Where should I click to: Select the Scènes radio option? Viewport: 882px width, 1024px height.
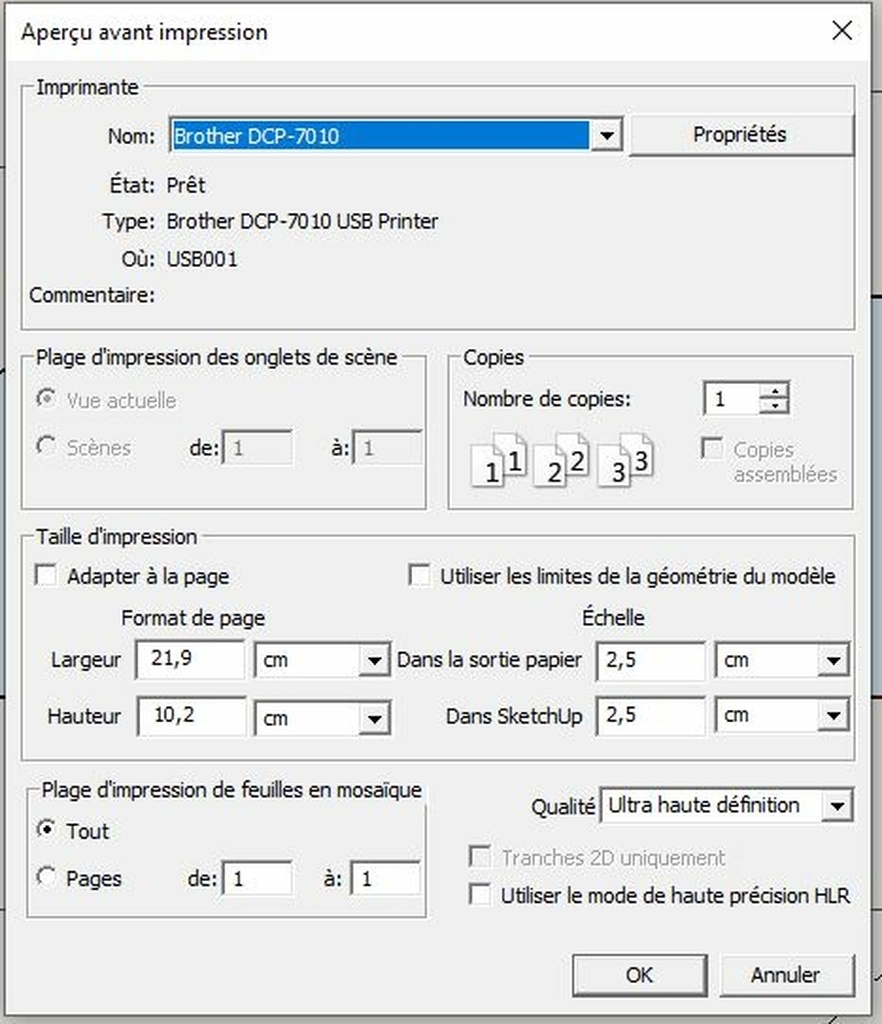[x=46, y=447]
